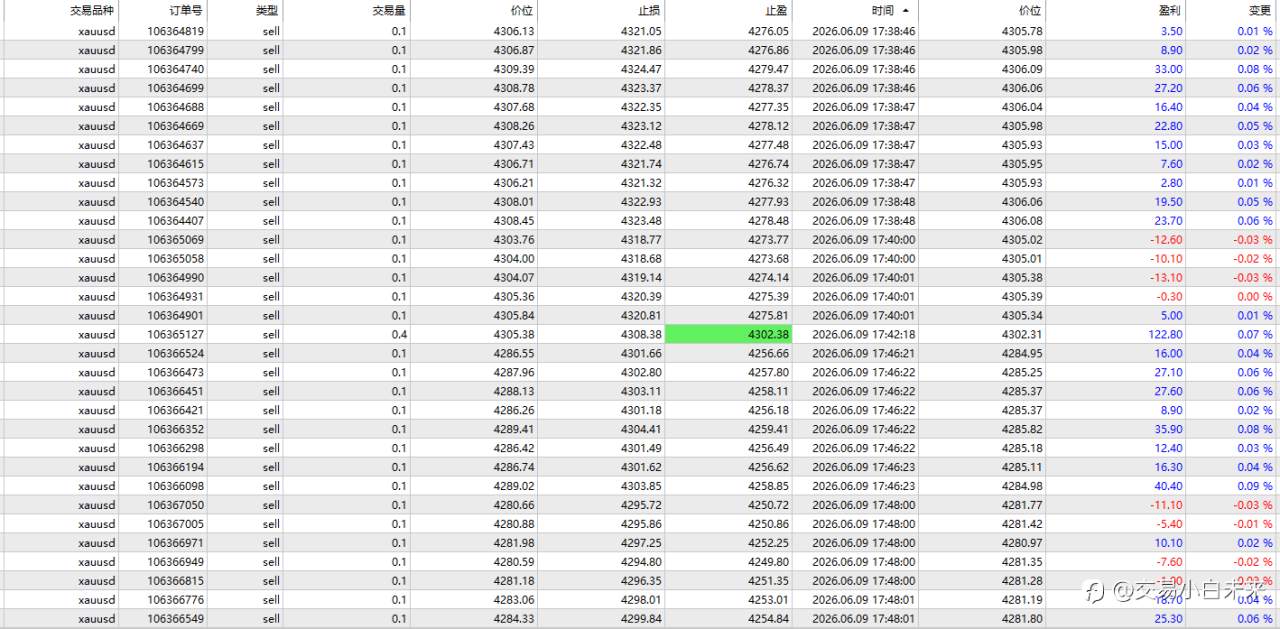Image resolution: width=1280 pixels, height=629 pixels.
Task: Select order number 106366194
Action: pos(175,468)
